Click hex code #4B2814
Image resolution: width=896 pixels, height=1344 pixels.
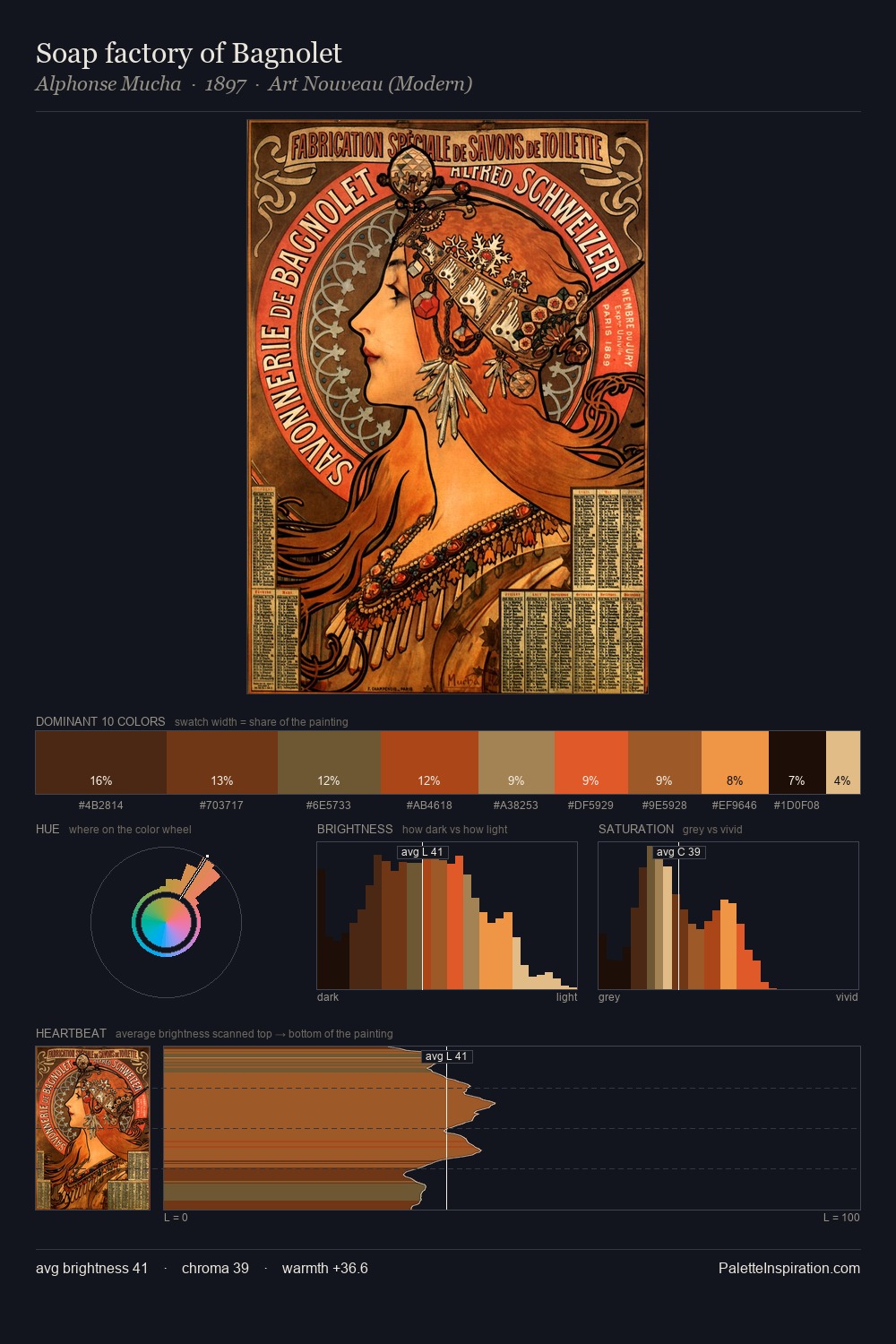point(101,806)
